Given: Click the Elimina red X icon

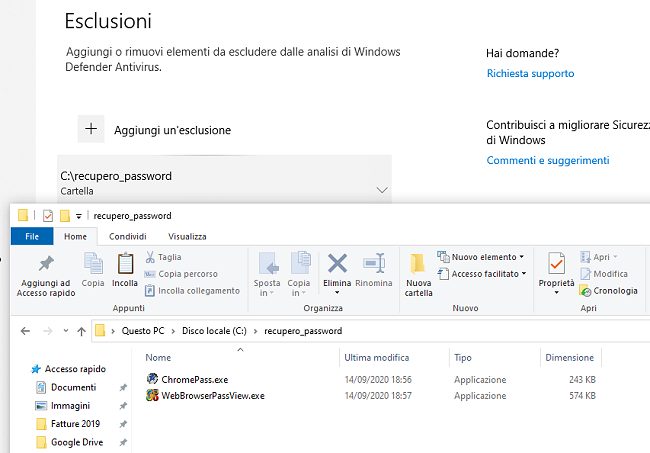Looking at the screenshot, I should point(337,263).
